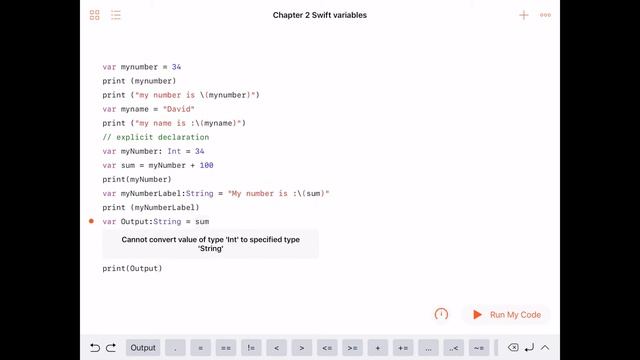Click code line print(myNumber)
640x360 pixels.
pos(137,180)
